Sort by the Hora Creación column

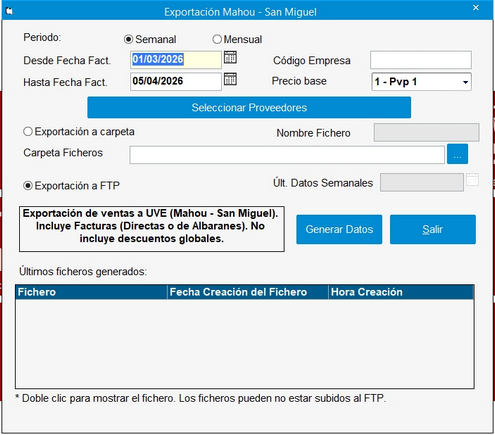tap(401, 292)
